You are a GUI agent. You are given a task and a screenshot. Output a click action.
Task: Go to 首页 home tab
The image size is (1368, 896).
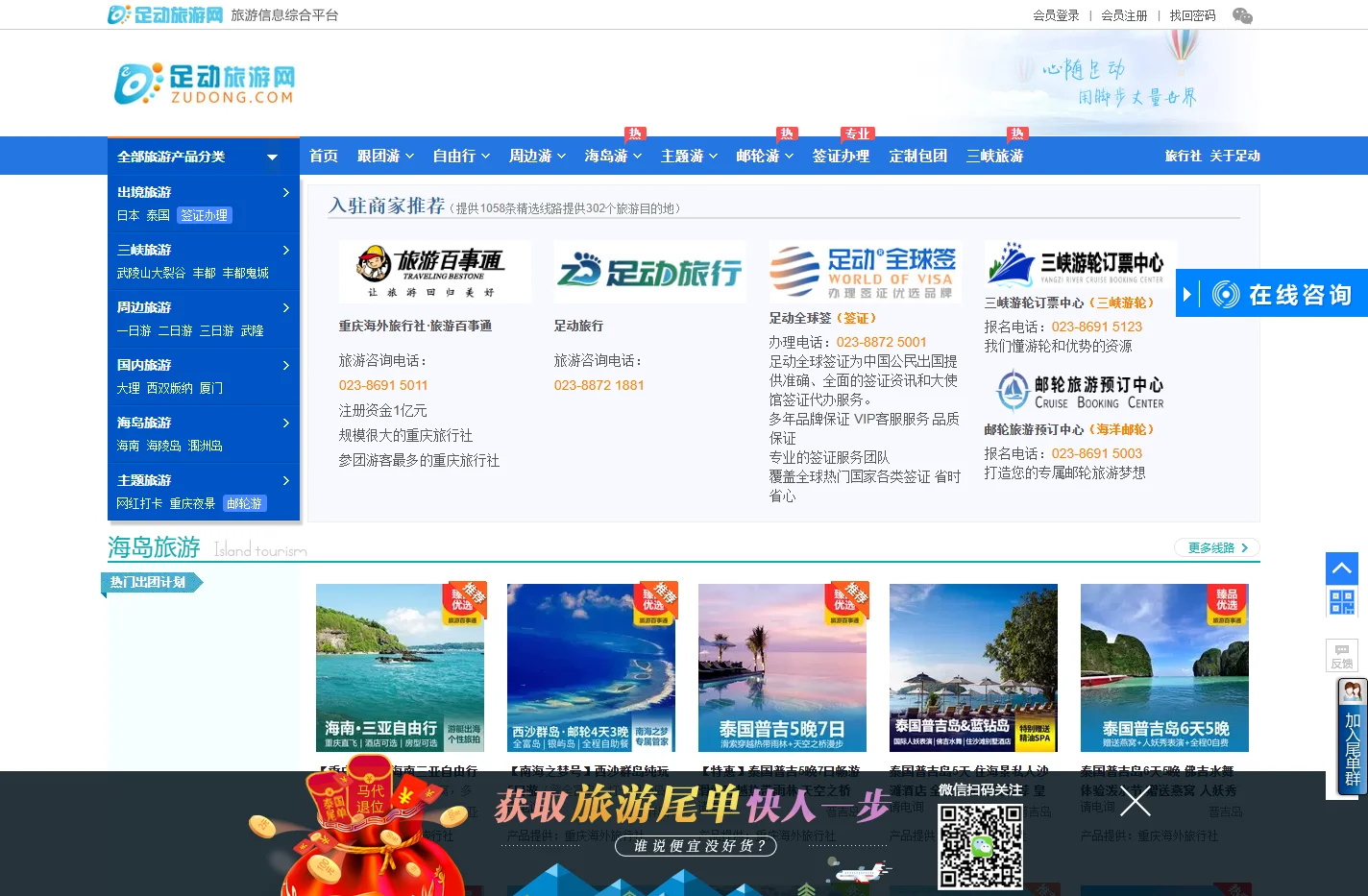click(x=324, y=156)
